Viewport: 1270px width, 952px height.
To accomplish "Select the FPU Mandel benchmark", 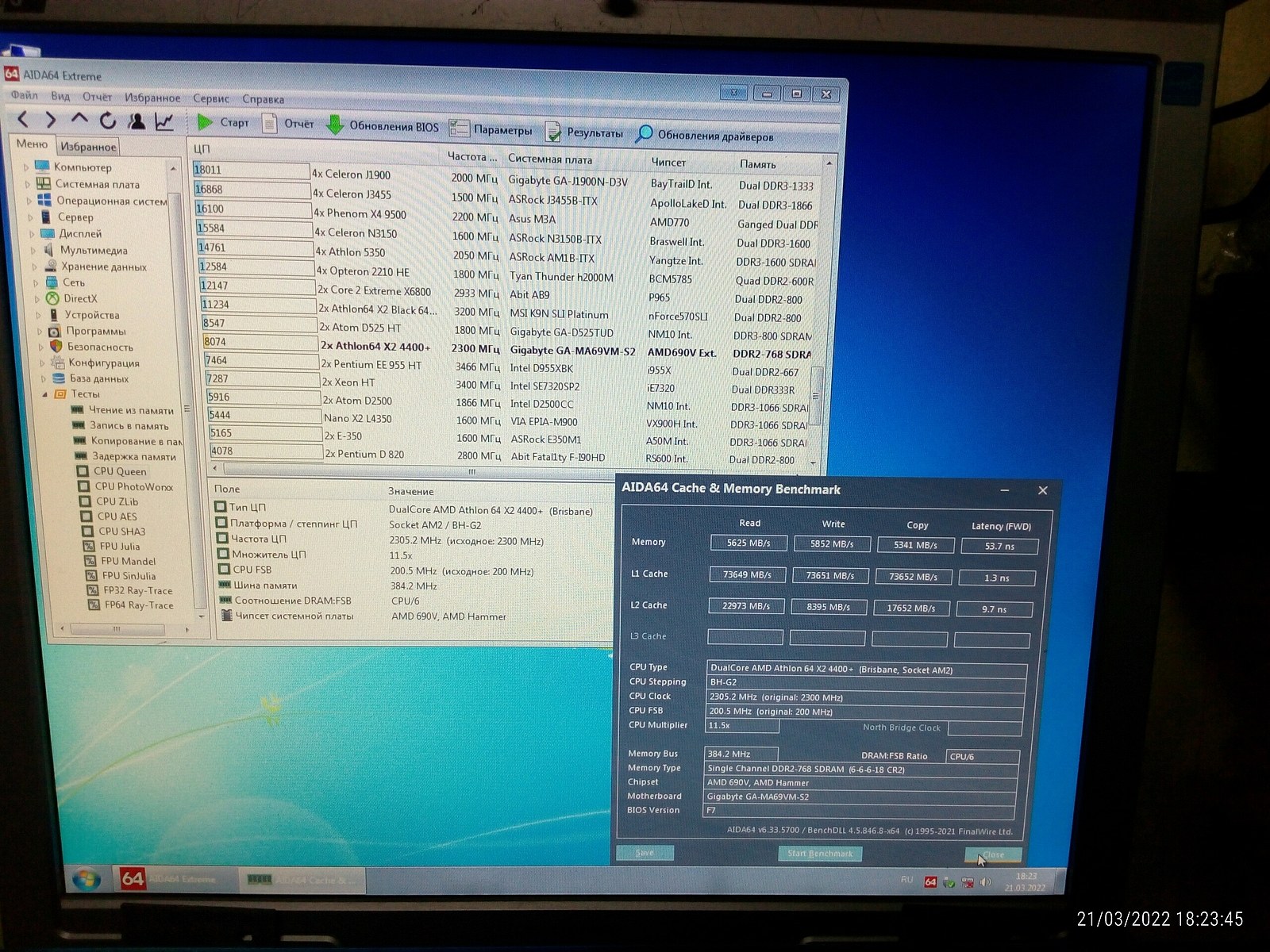I will tap(129, 561).
